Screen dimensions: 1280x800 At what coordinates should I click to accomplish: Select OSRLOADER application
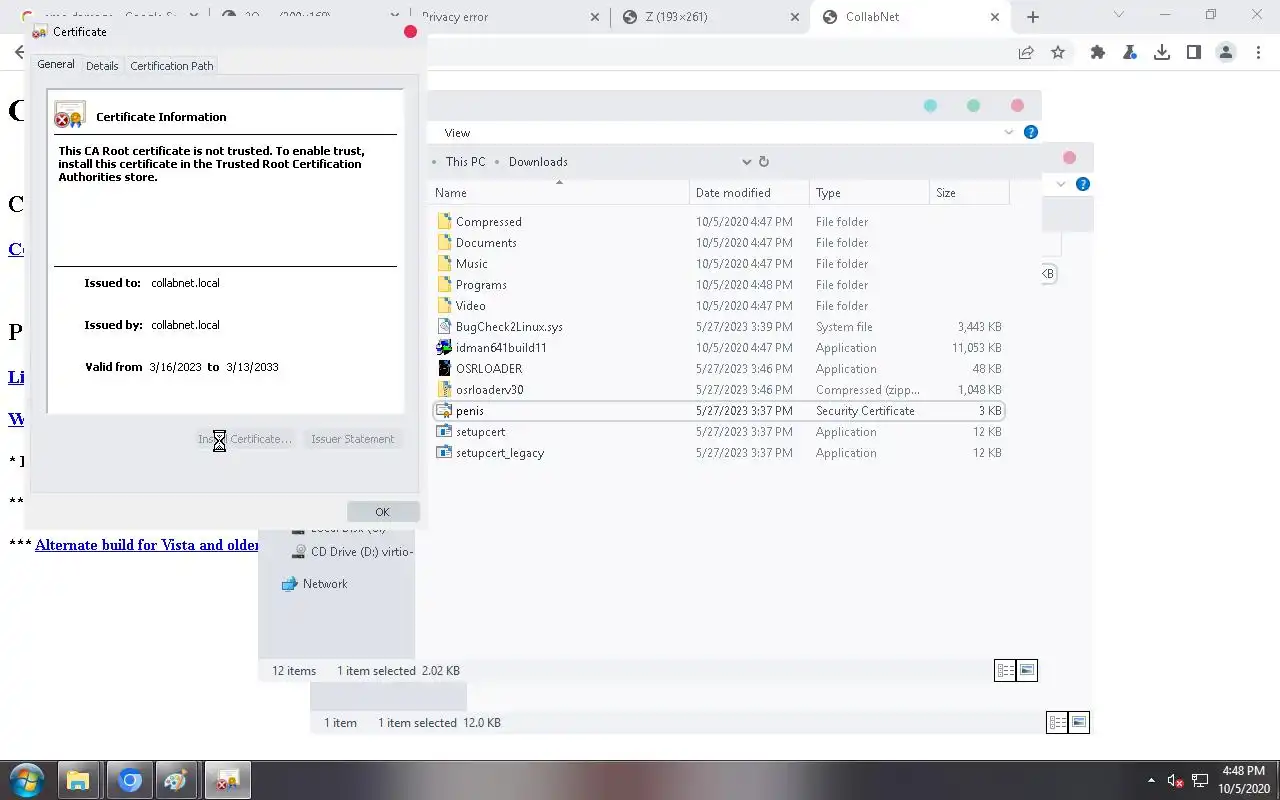[719, 369]
